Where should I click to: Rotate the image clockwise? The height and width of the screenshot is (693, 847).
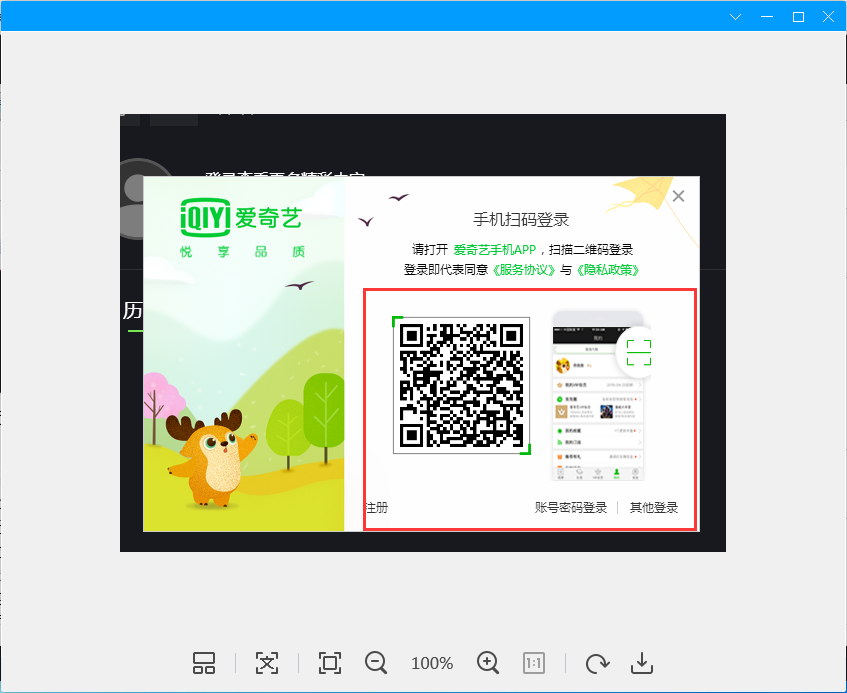pyautogui.click(x=597, y=663)
